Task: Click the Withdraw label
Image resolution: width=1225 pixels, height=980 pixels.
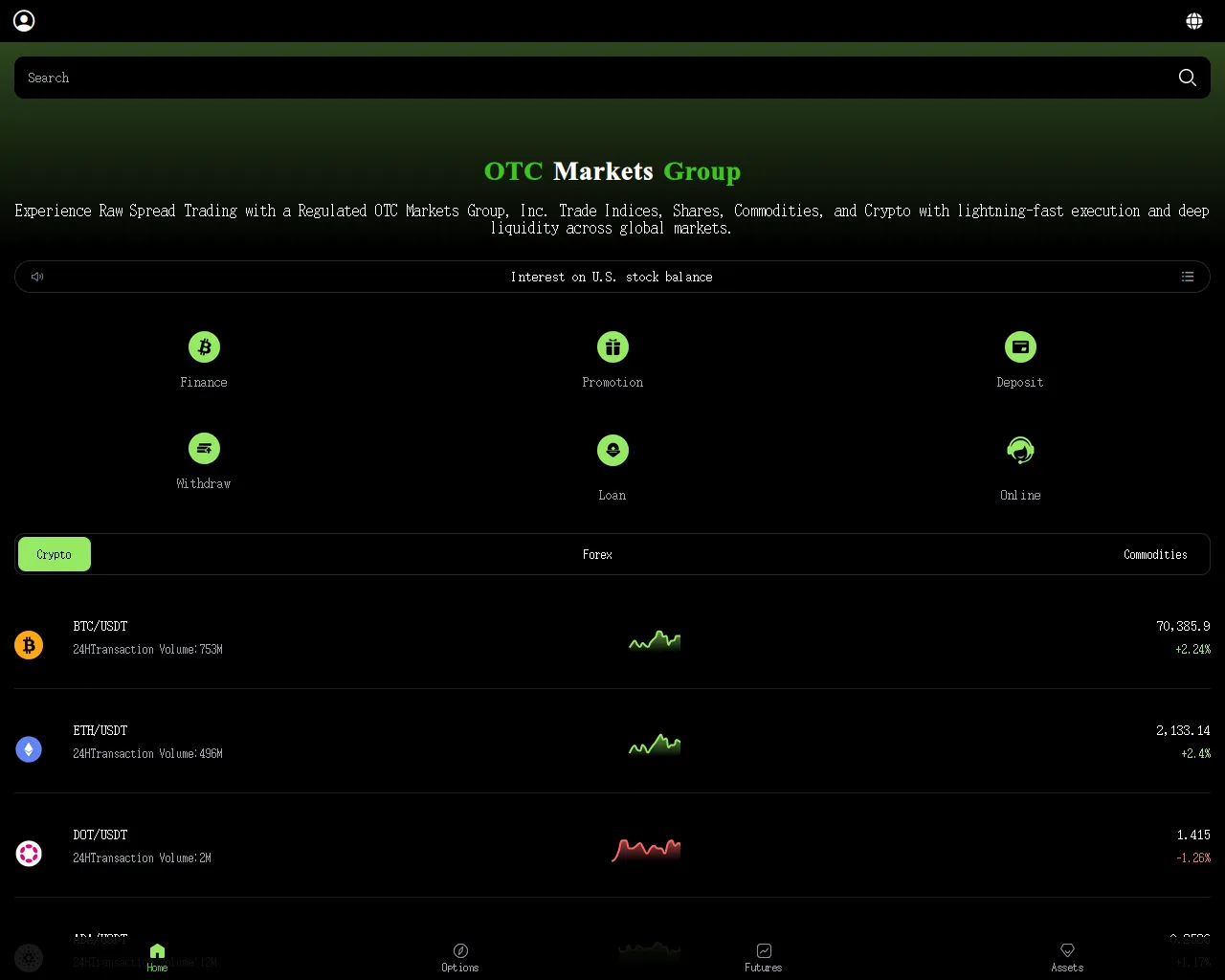Action: tap(204, 483)
